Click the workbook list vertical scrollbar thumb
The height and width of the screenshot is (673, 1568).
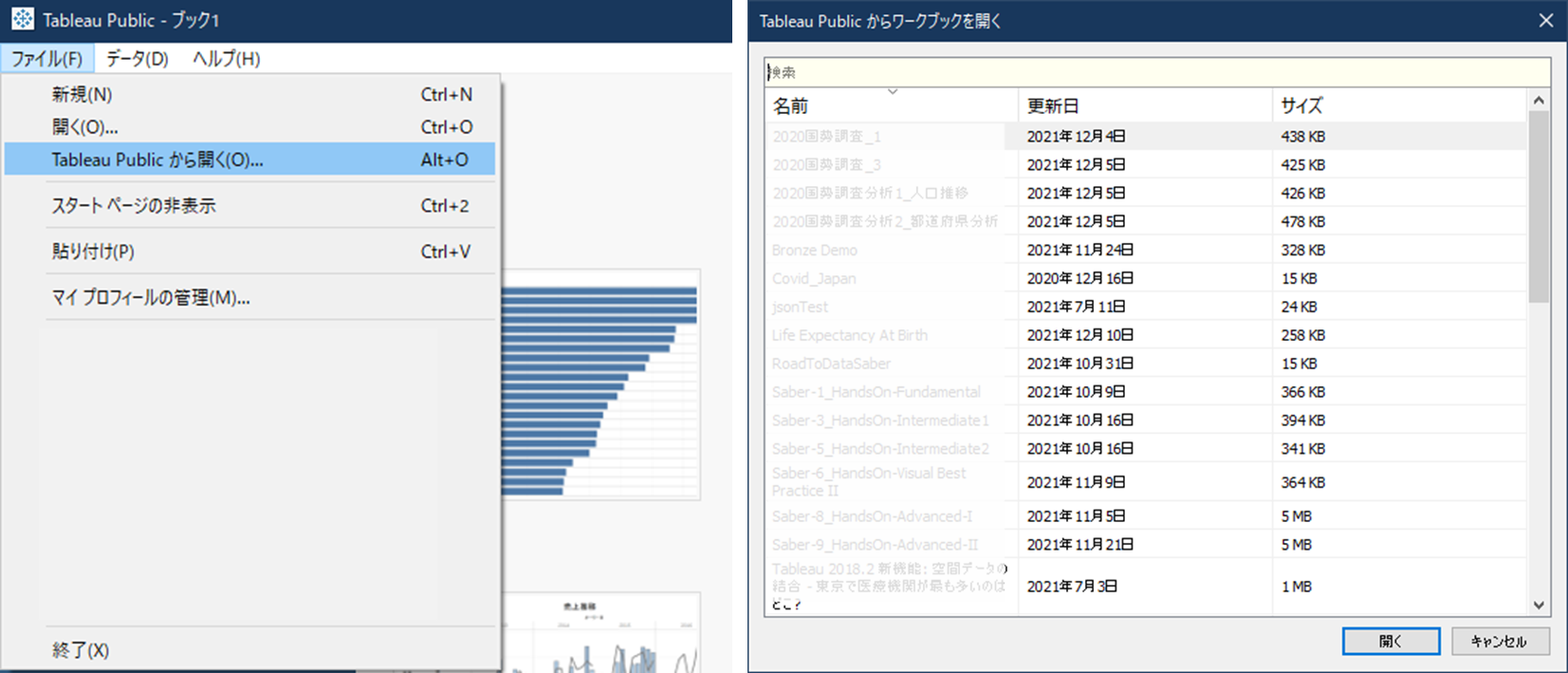(1539, 207)
